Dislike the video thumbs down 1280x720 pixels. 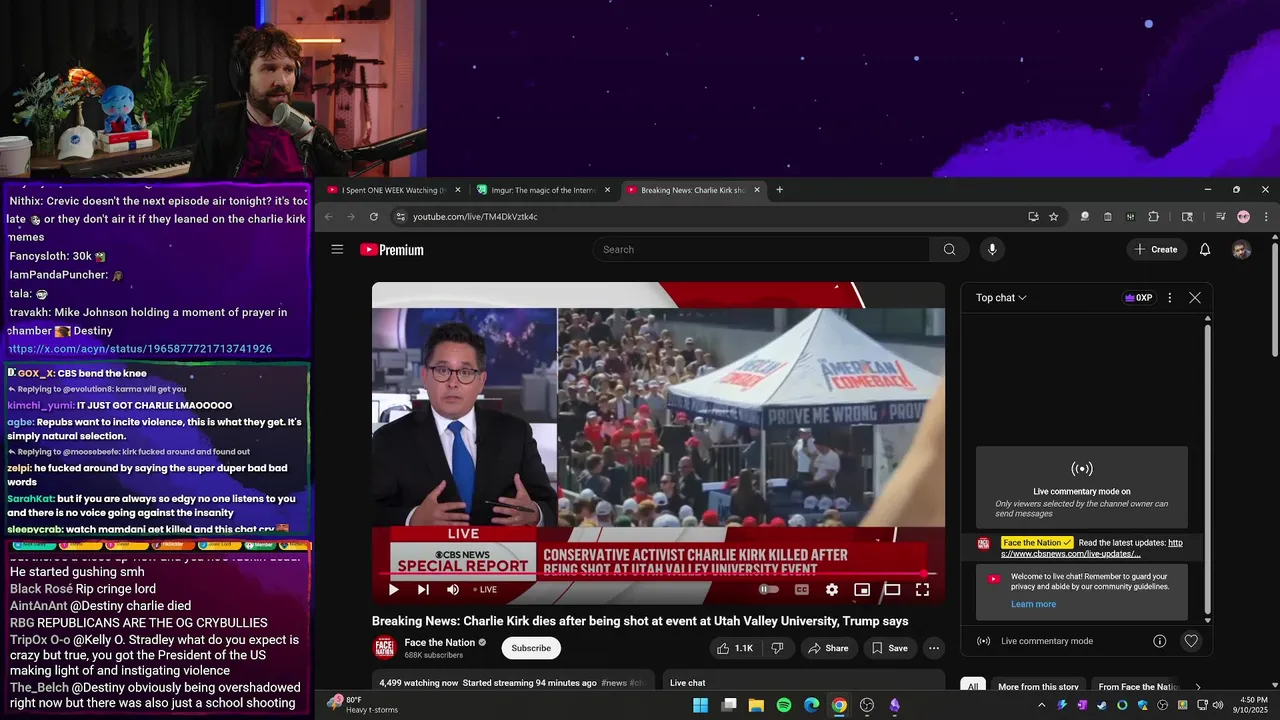pos(777,648)
